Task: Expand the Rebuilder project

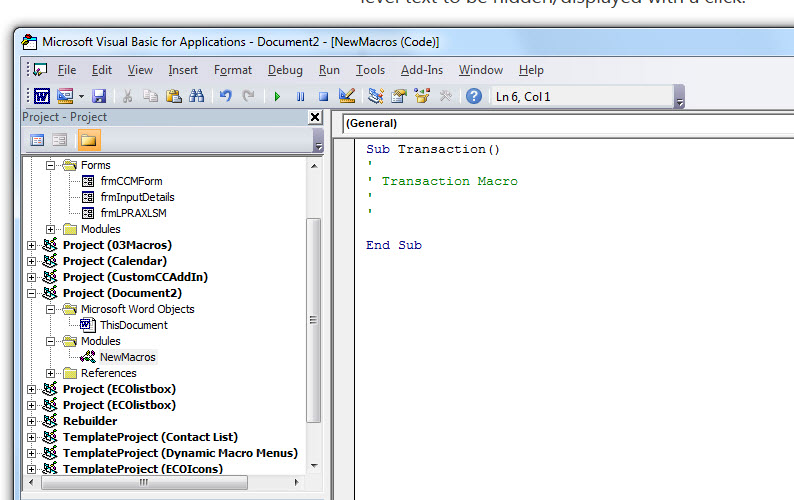Action: [31, 421]
